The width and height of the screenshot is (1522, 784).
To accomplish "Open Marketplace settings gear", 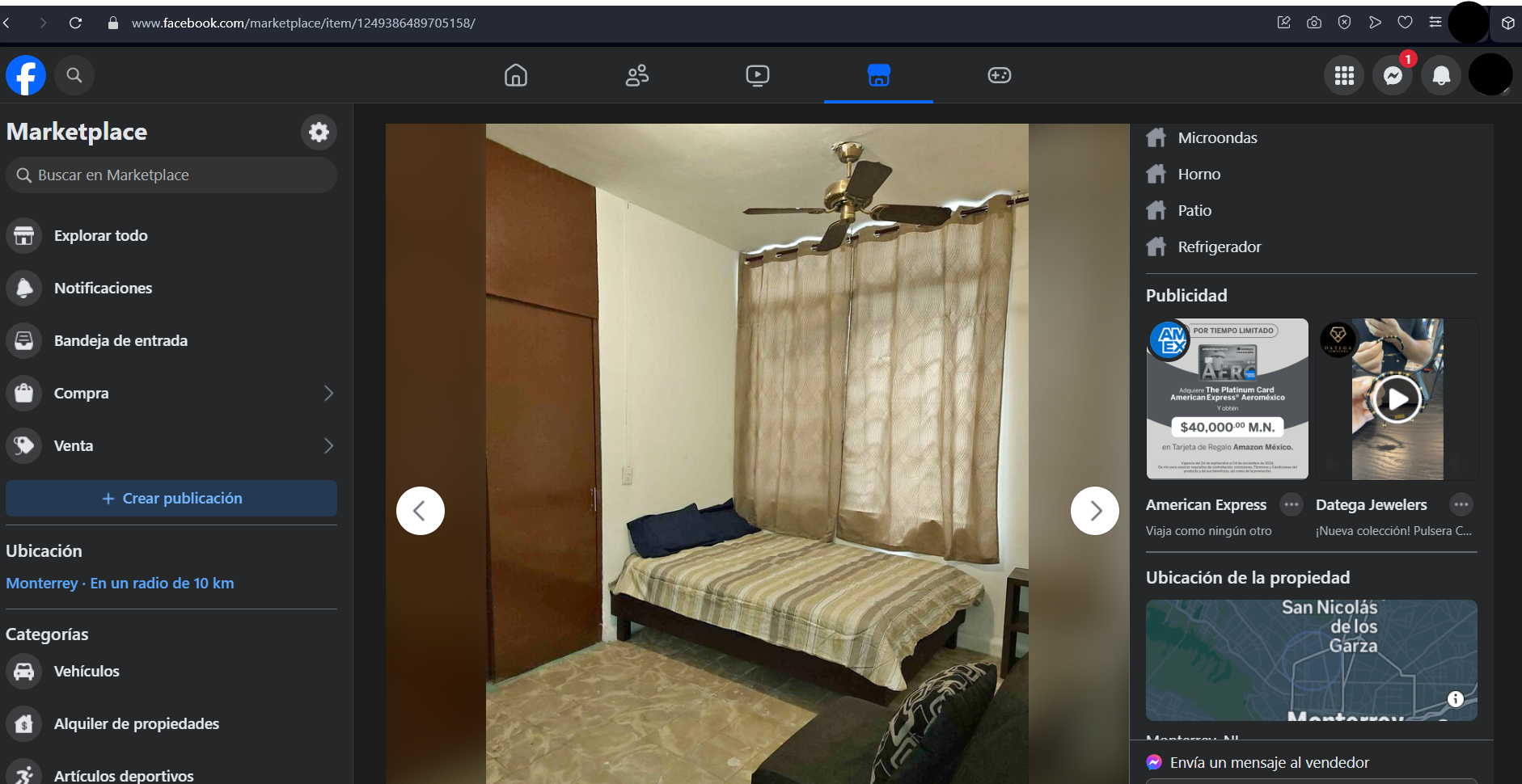I will click(x=319, y=132).
